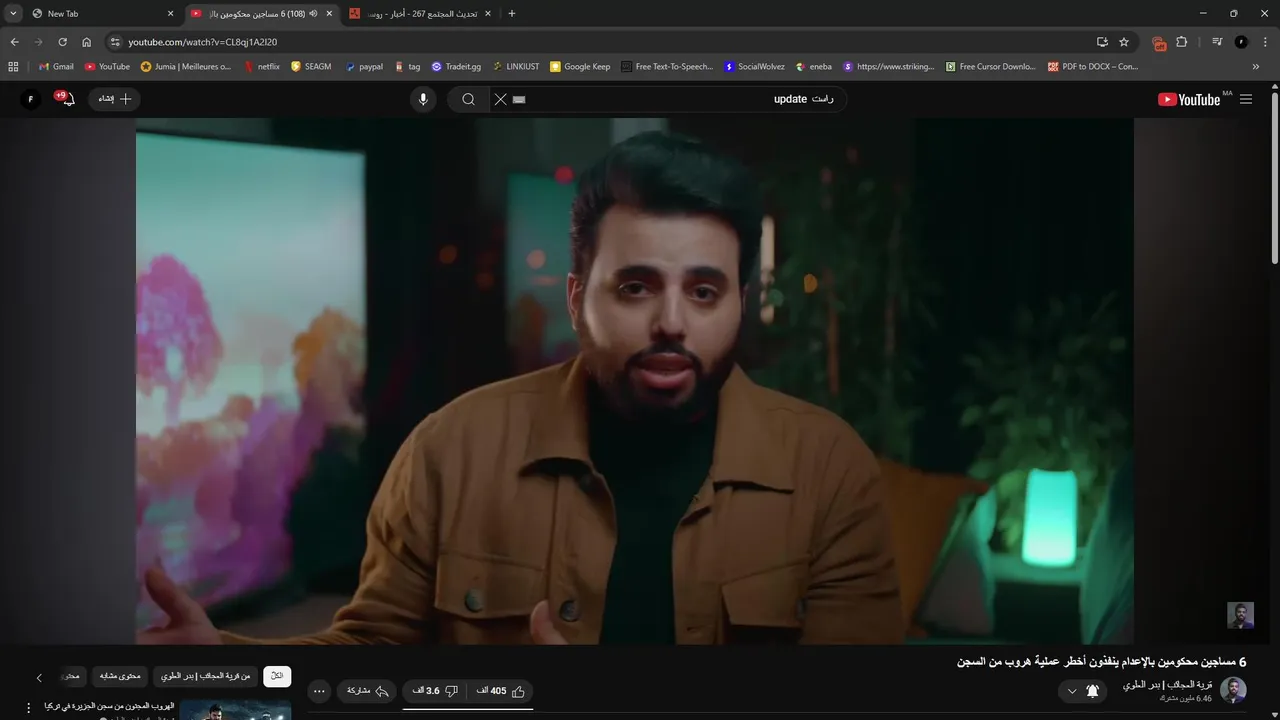
Task: Open PDF to DOCX bookmark
Action: [x=1092, y=67]
